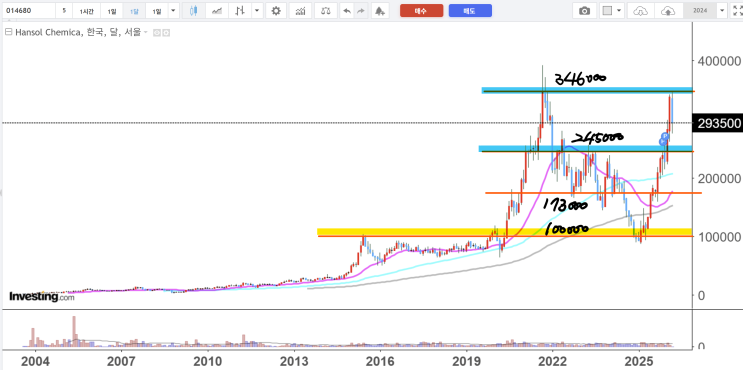Screen dimensions: 743x370
Task: Toggle the legend visibility eye icon
Action: coord(158,33)
